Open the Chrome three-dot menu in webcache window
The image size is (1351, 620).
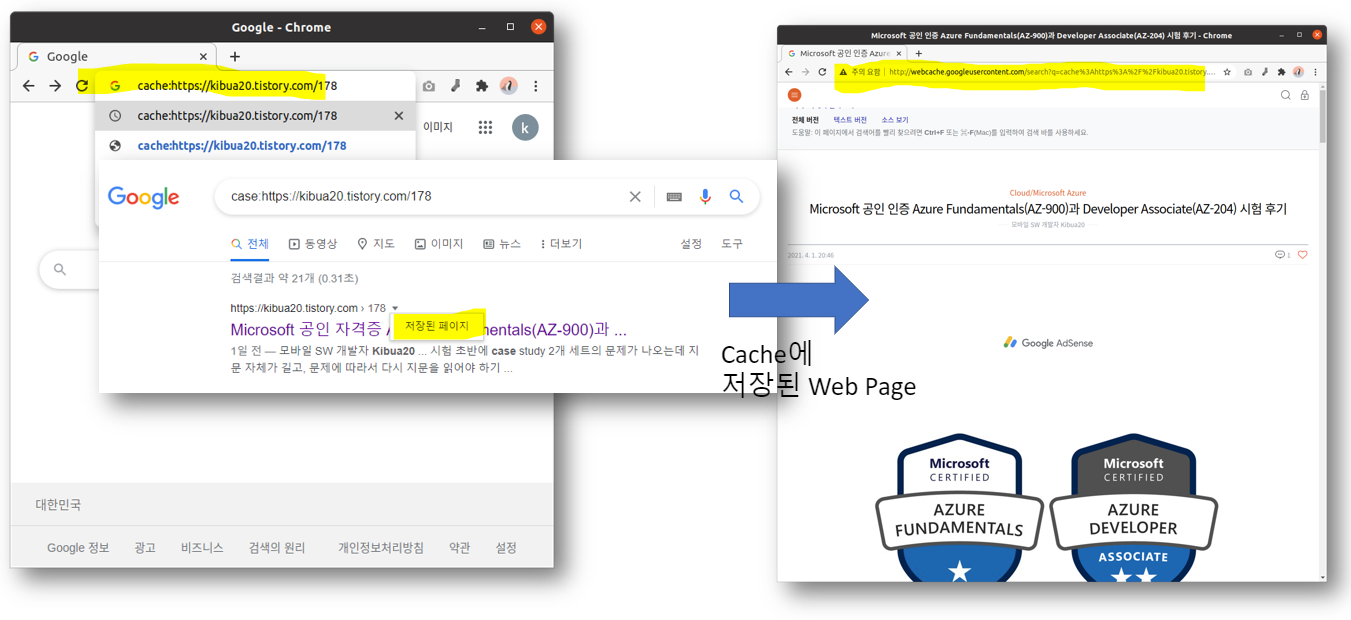[1315, 72]
